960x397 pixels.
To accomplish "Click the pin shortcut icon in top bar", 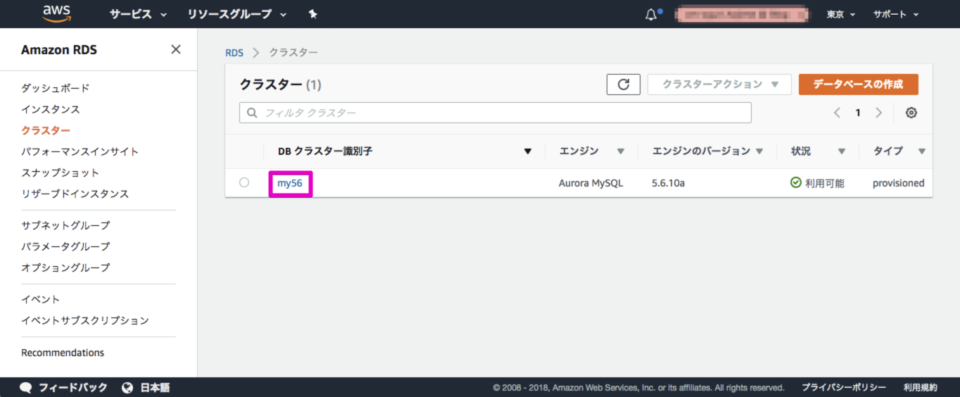I will pos(313,14).
